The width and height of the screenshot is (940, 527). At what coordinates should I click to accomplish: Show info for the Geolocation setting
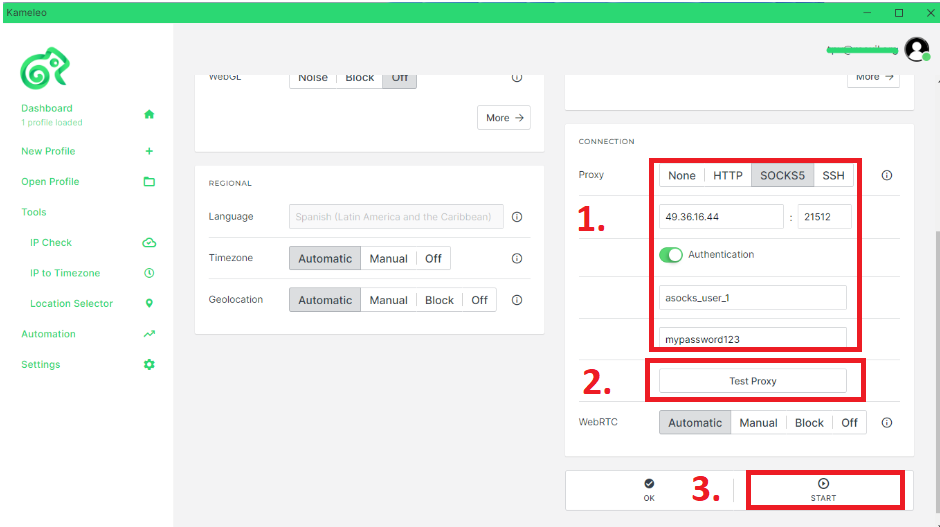pos(517,300)
